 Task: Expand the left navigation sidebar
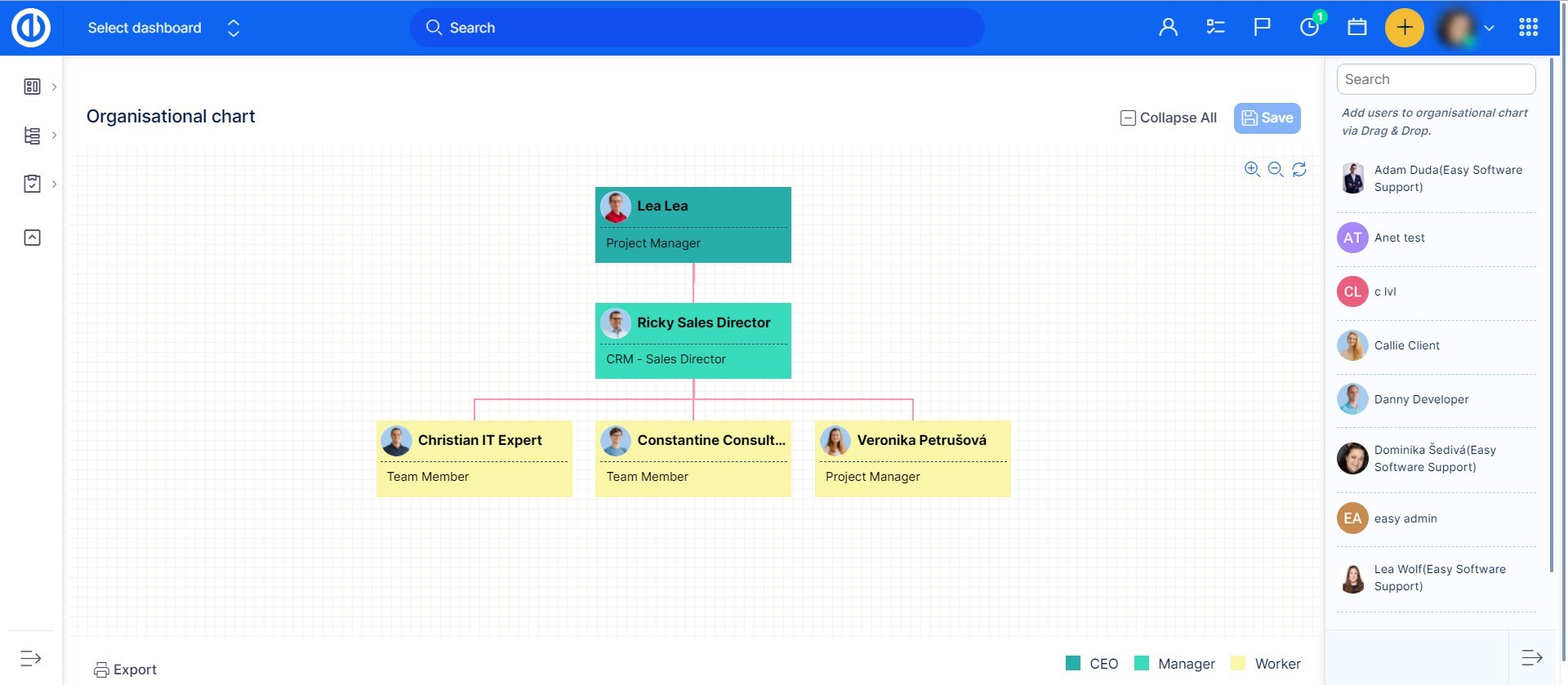tap(31, 658)
